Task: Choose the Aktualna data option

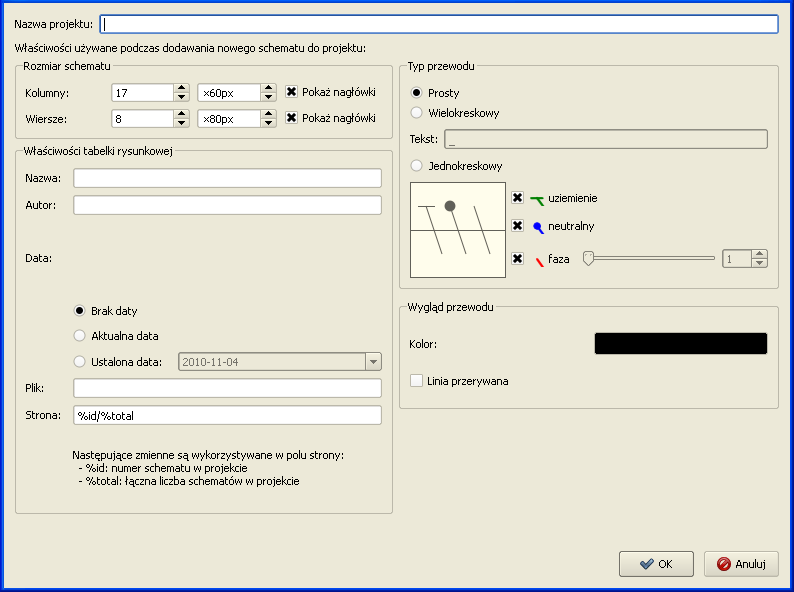Action: 81,336
